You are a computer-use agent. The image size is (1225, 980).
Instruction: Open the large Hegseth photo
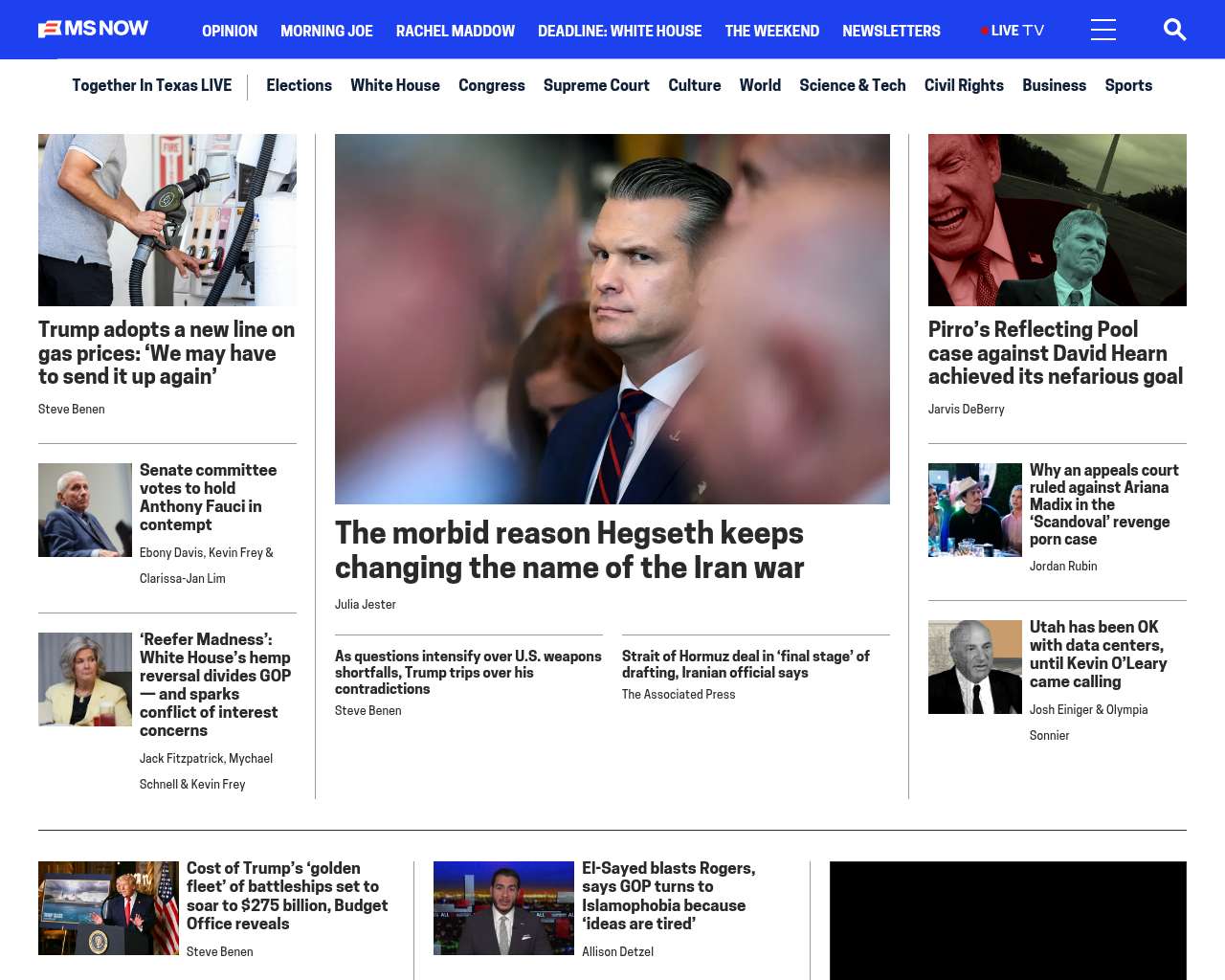(x=612, y=319)
